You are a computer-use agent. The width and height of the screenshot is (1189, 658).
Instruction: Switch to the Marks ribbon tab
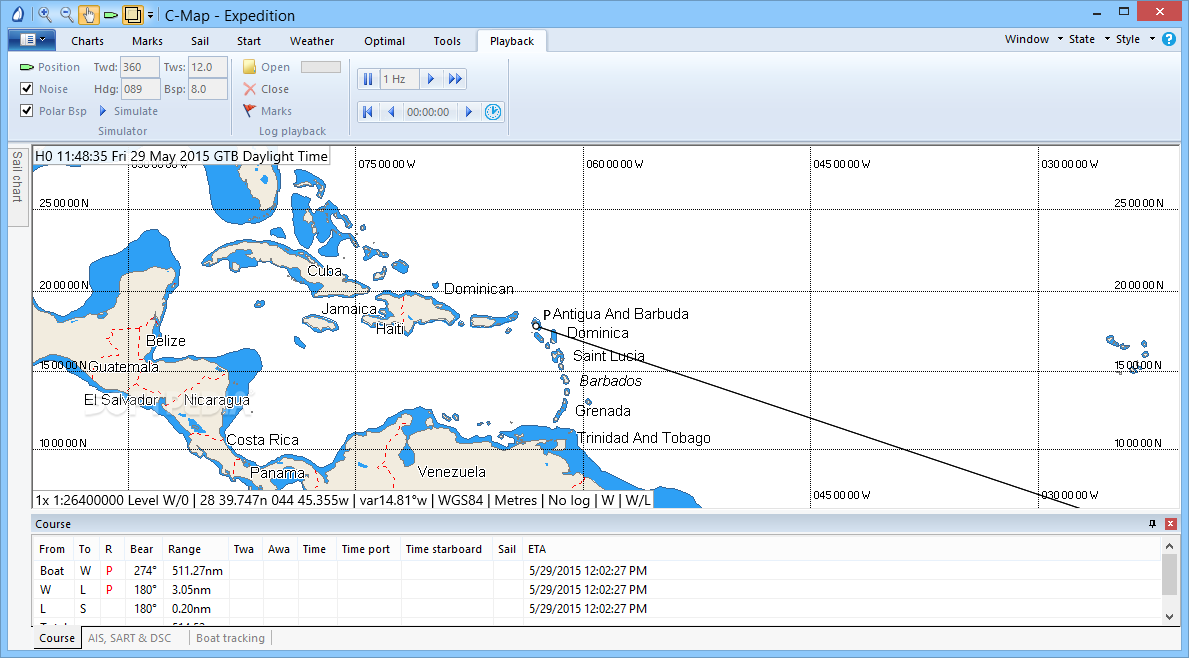pos(147,41)
